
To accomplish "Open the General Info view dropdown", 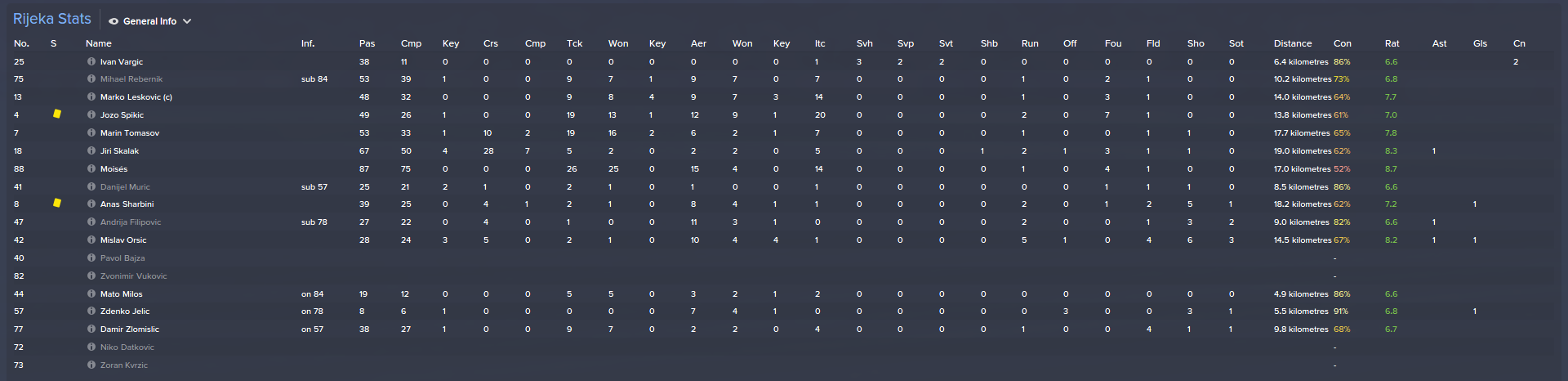I will [150, 21].
